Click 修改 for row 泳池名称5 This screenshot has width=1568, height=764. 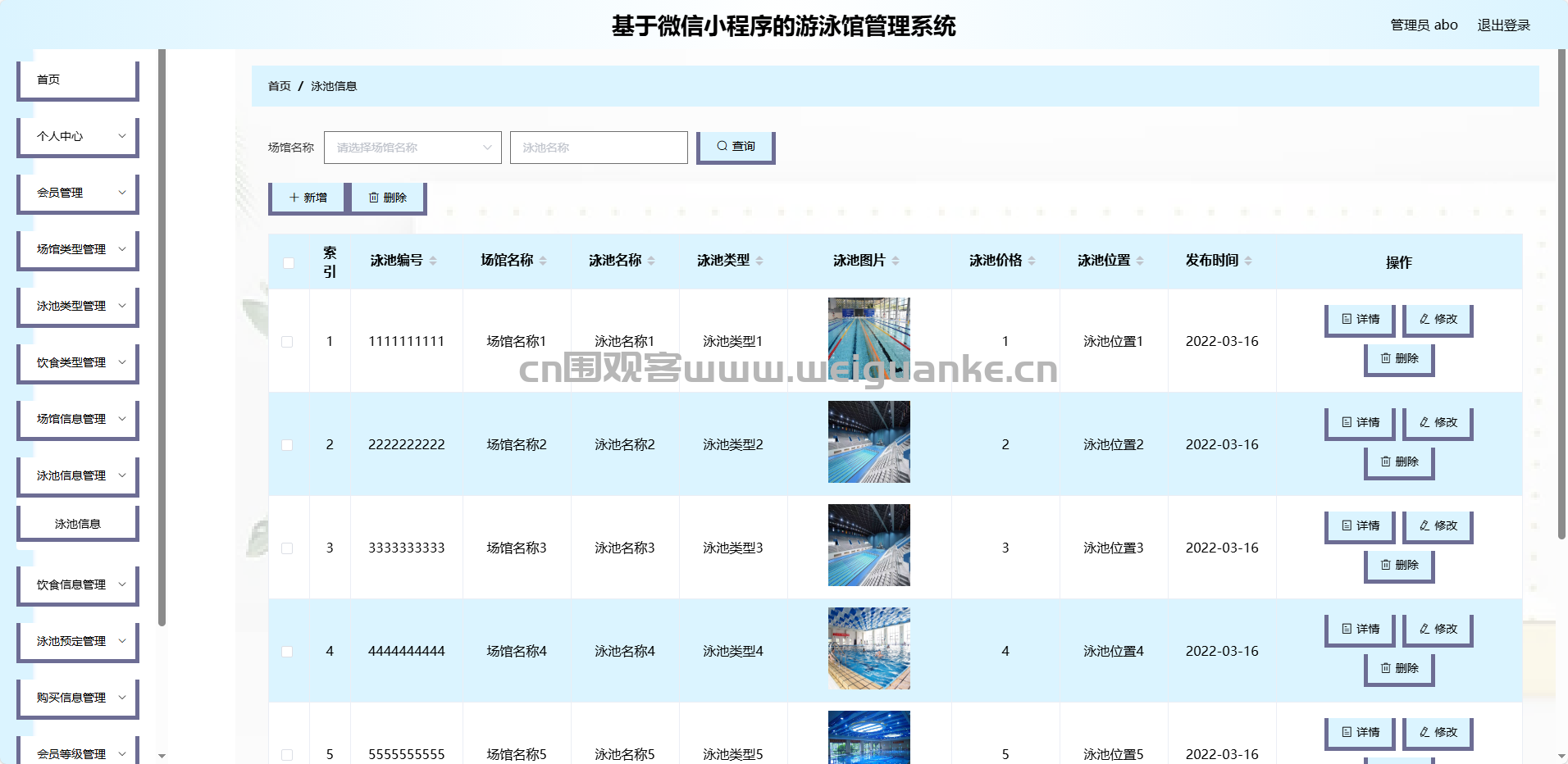[1438, 733]
